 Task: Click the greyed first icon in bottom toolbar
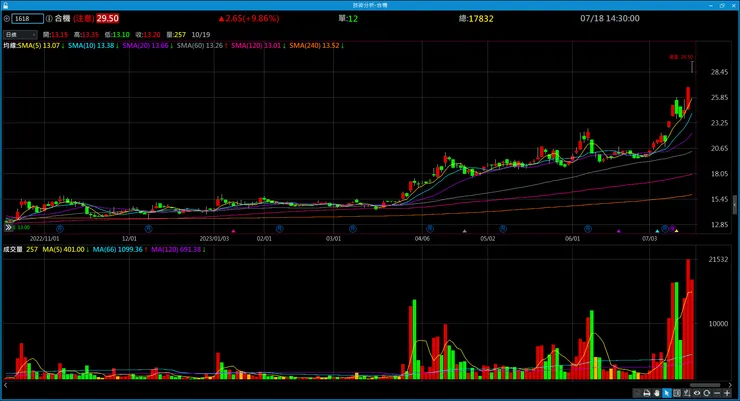[637, 393]
